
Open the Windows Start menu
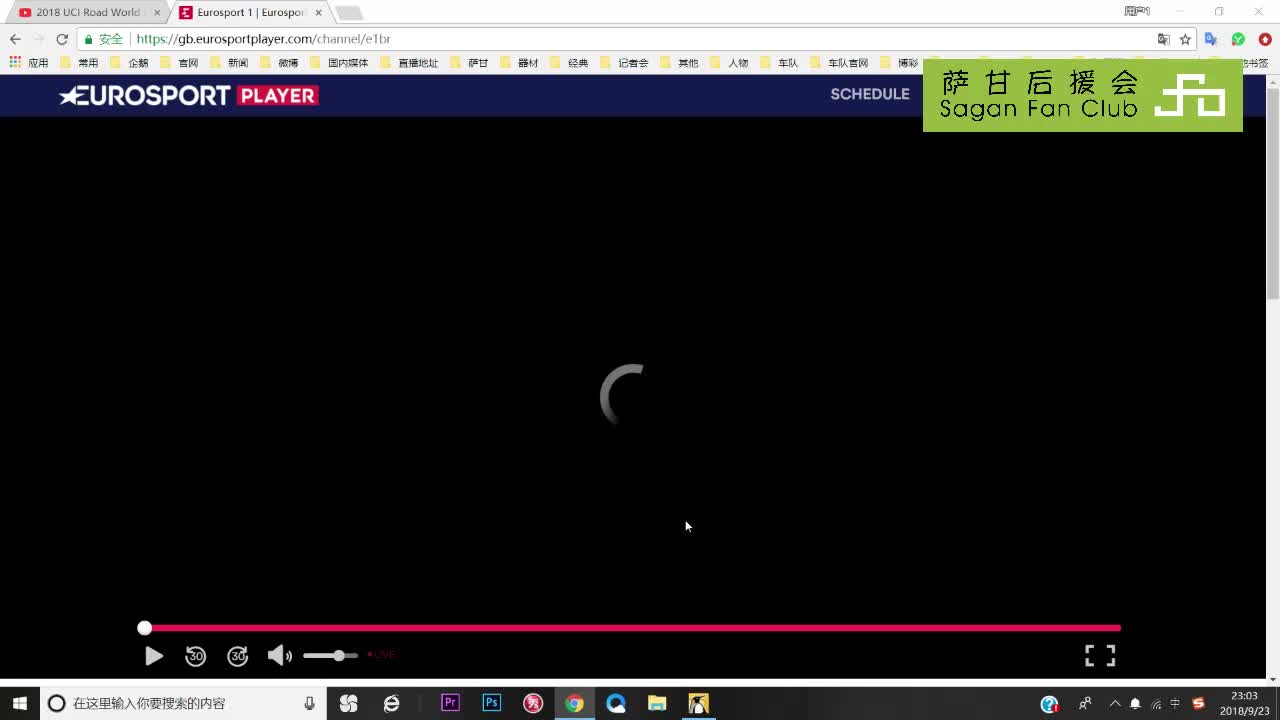(19, 703)
